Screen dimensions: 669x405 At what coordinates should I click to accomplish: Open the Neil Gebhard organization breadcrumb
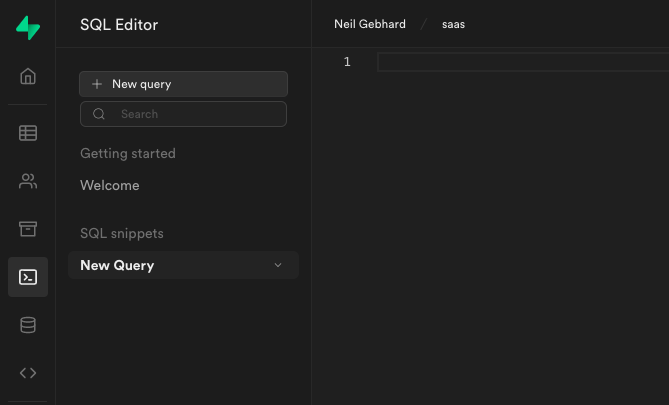(370, 24)
